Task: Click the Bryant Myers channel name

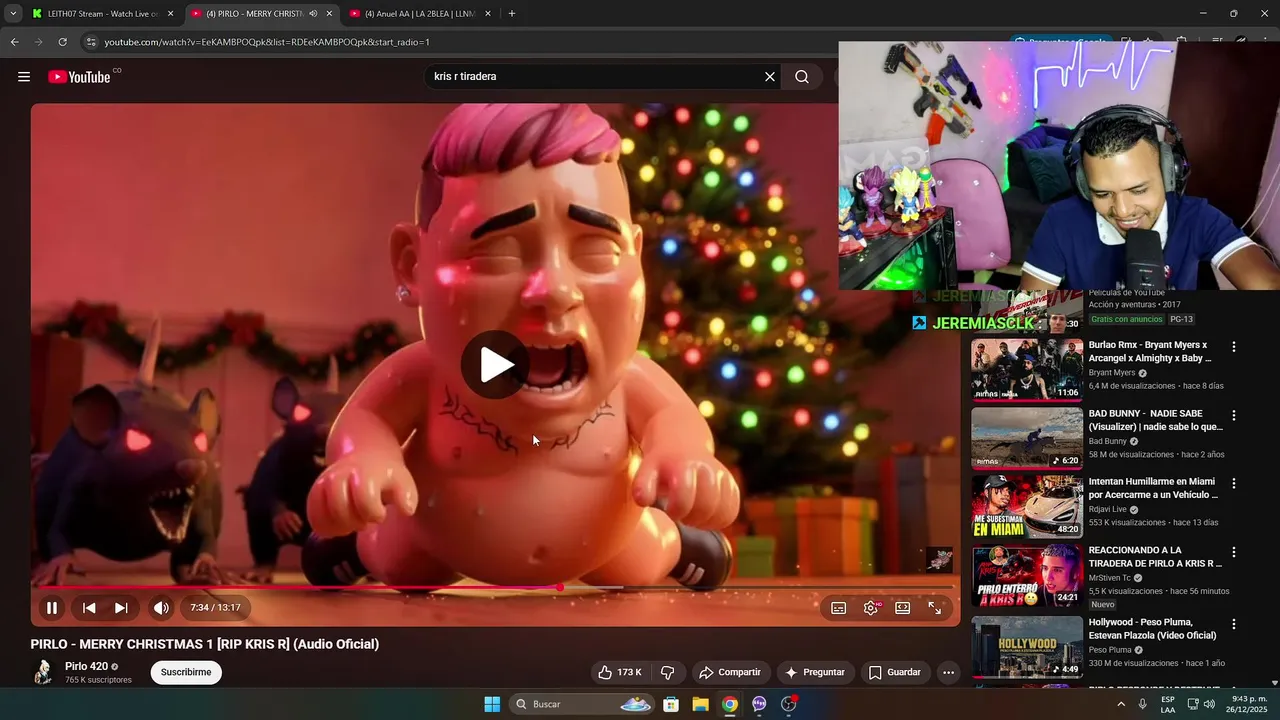Action: (x=1112, y=373)
